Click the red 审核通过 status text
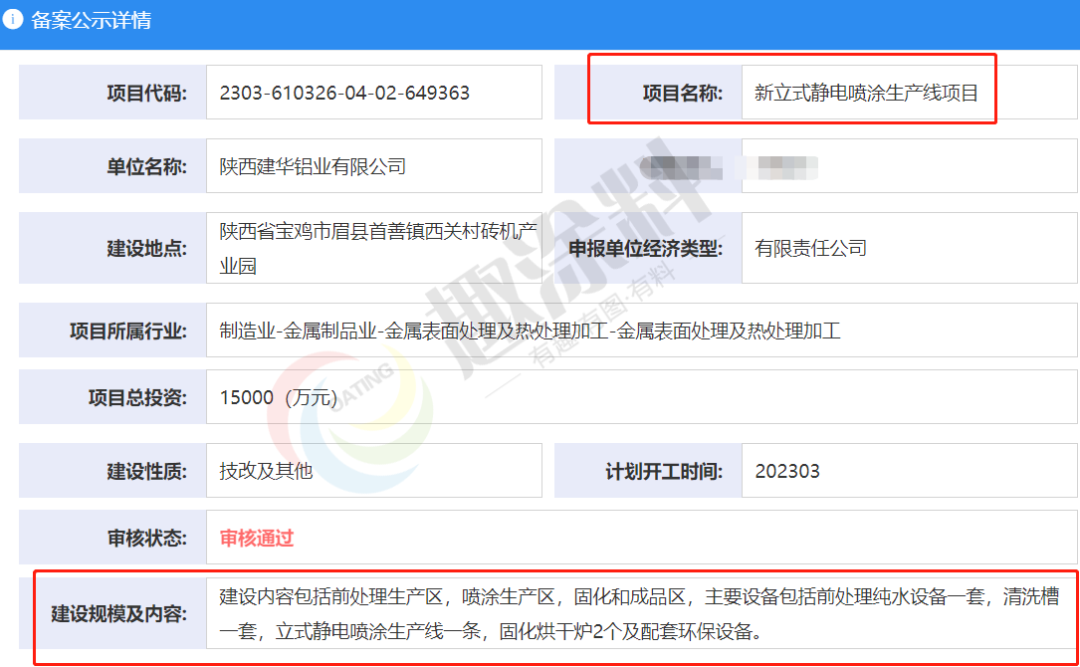The height and width of the screenshot is (667, 1080). pos(257,538)
